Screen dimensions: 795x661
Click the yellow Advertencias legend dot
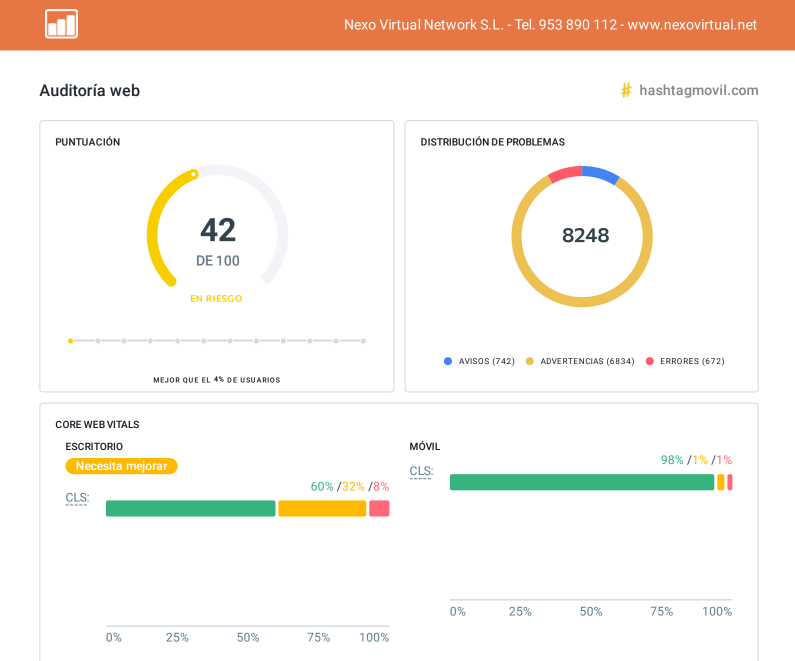530,361
